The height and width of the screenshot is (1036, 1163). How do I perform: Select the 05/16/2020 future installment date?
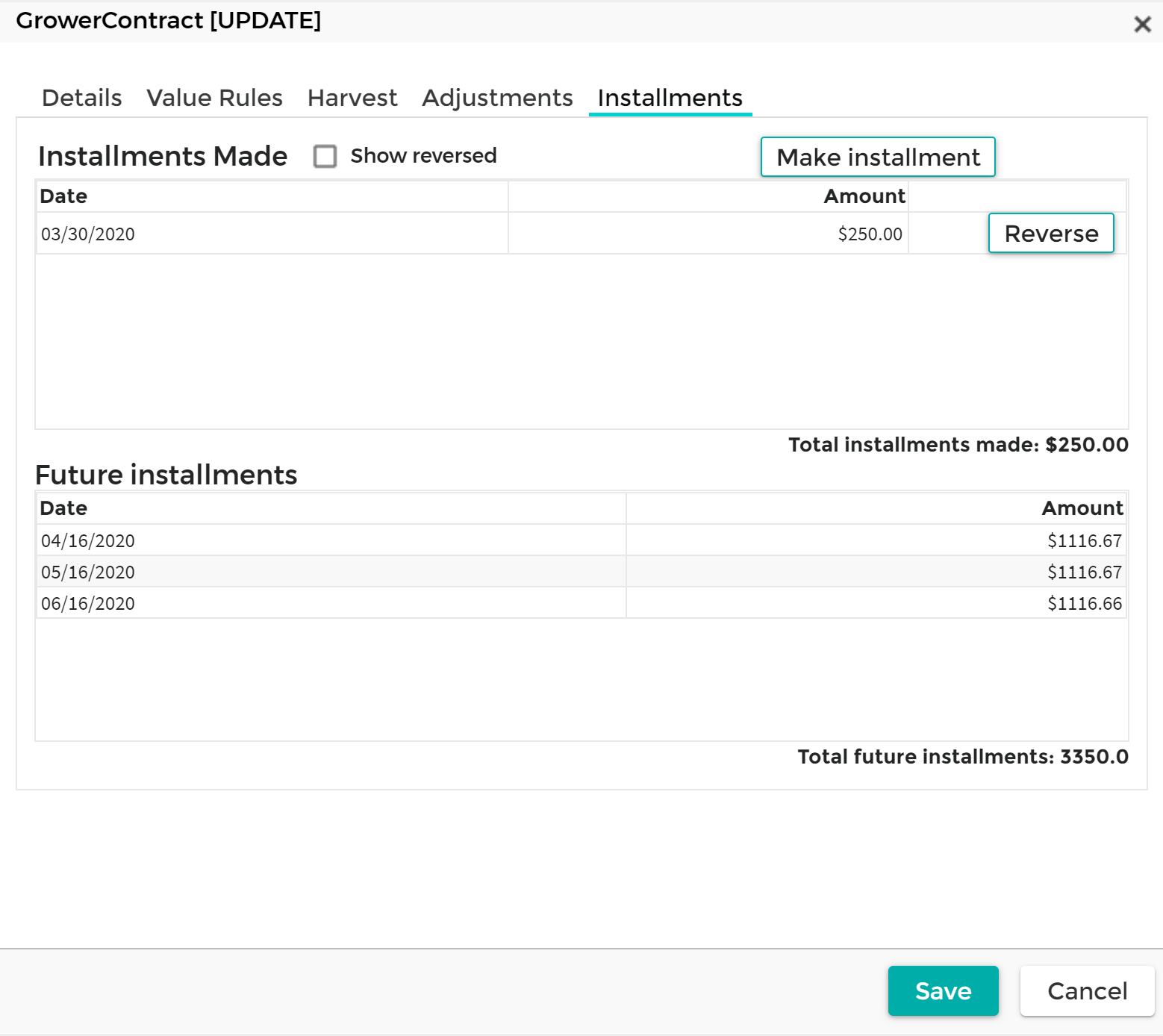click(331, 572)
